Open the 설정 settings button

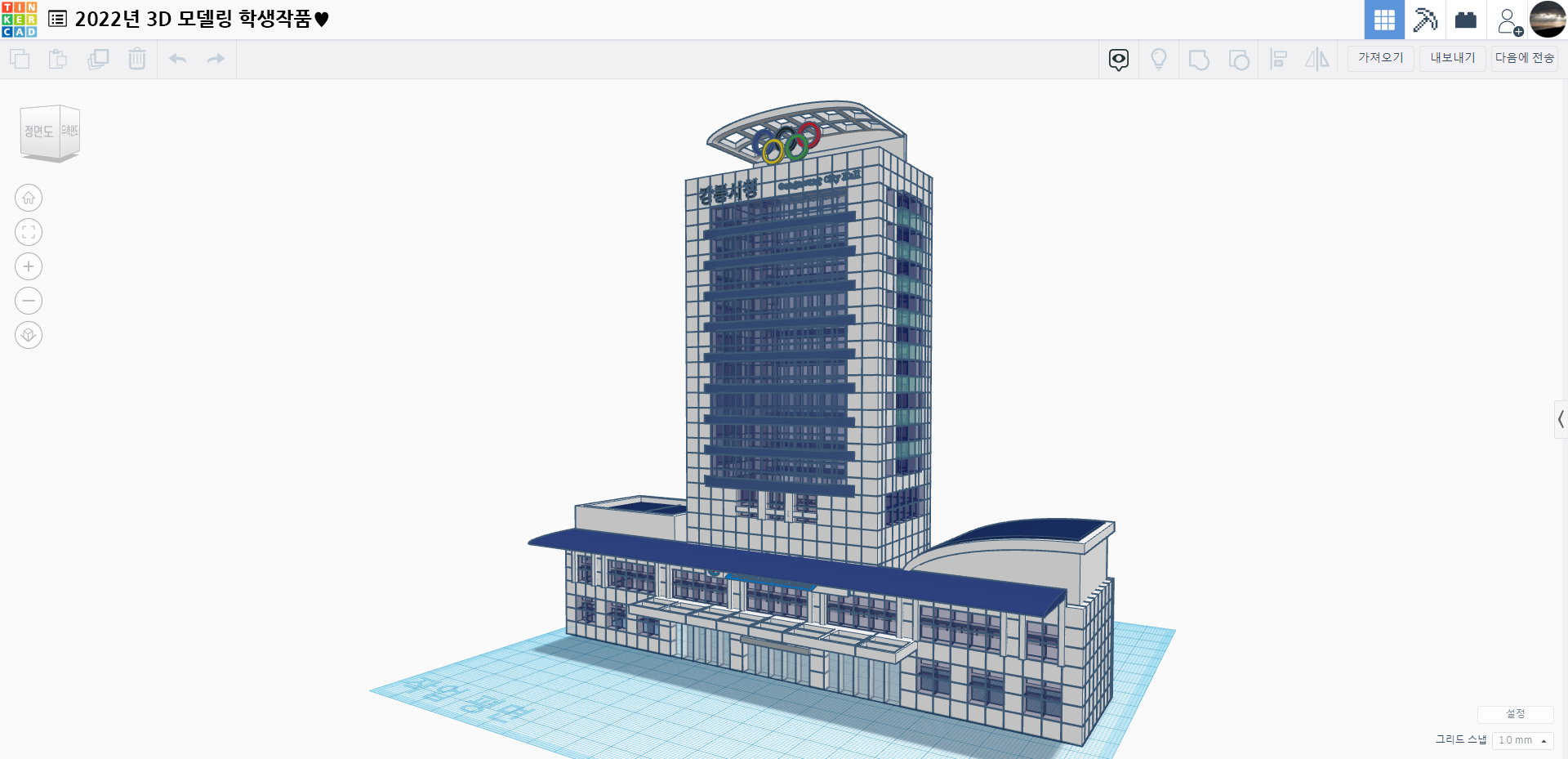(1515, 714)
